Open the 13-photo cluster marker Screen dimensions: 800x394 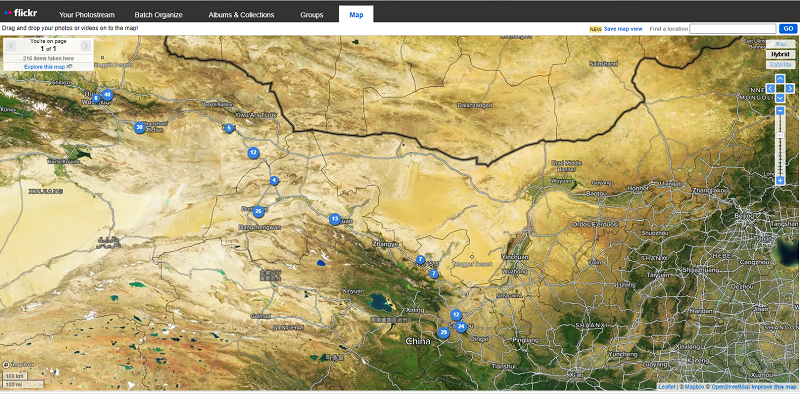(x=334, y=219)
